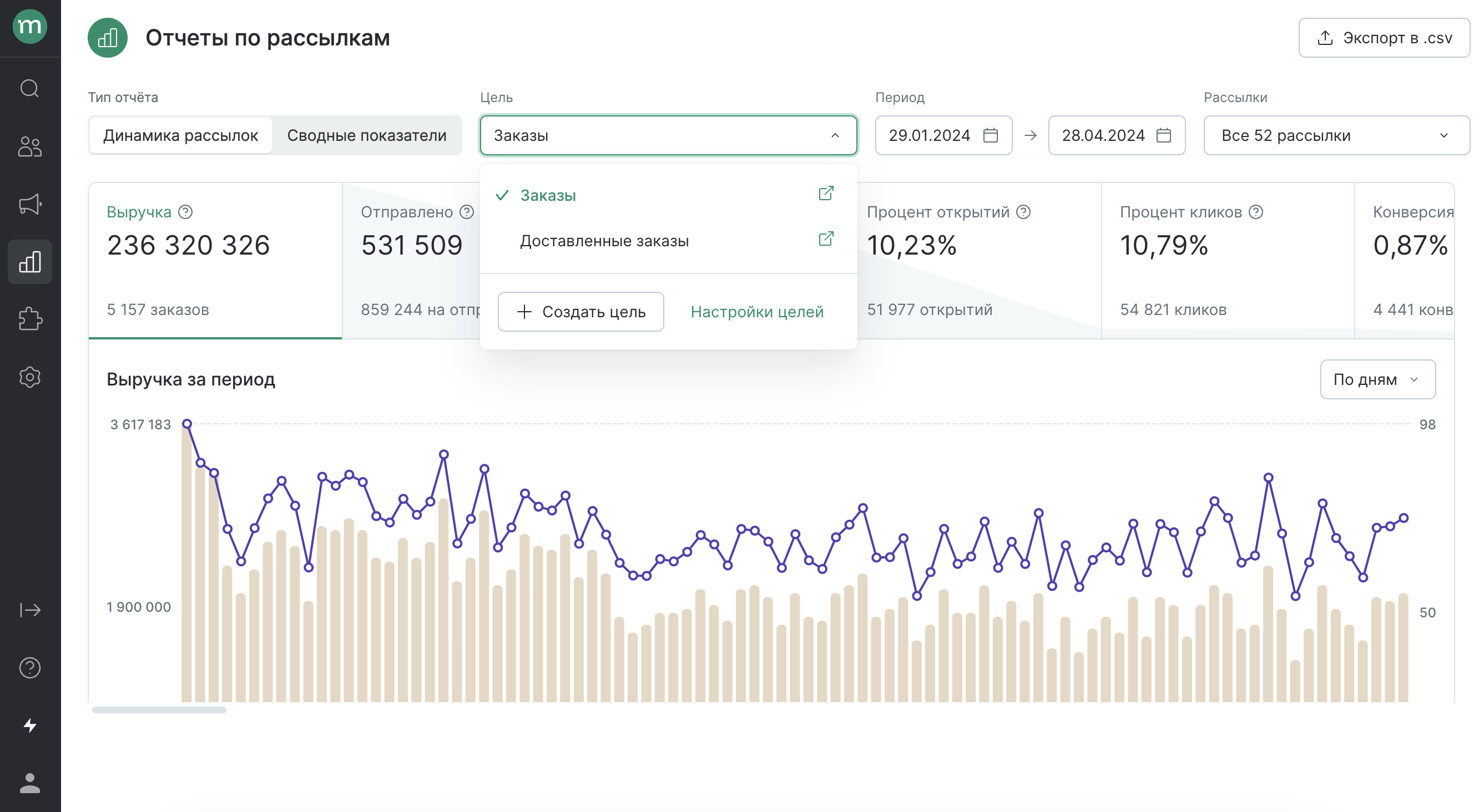Click the '236 320 326' revenue value
The image size is (1484, 812).
188,245
